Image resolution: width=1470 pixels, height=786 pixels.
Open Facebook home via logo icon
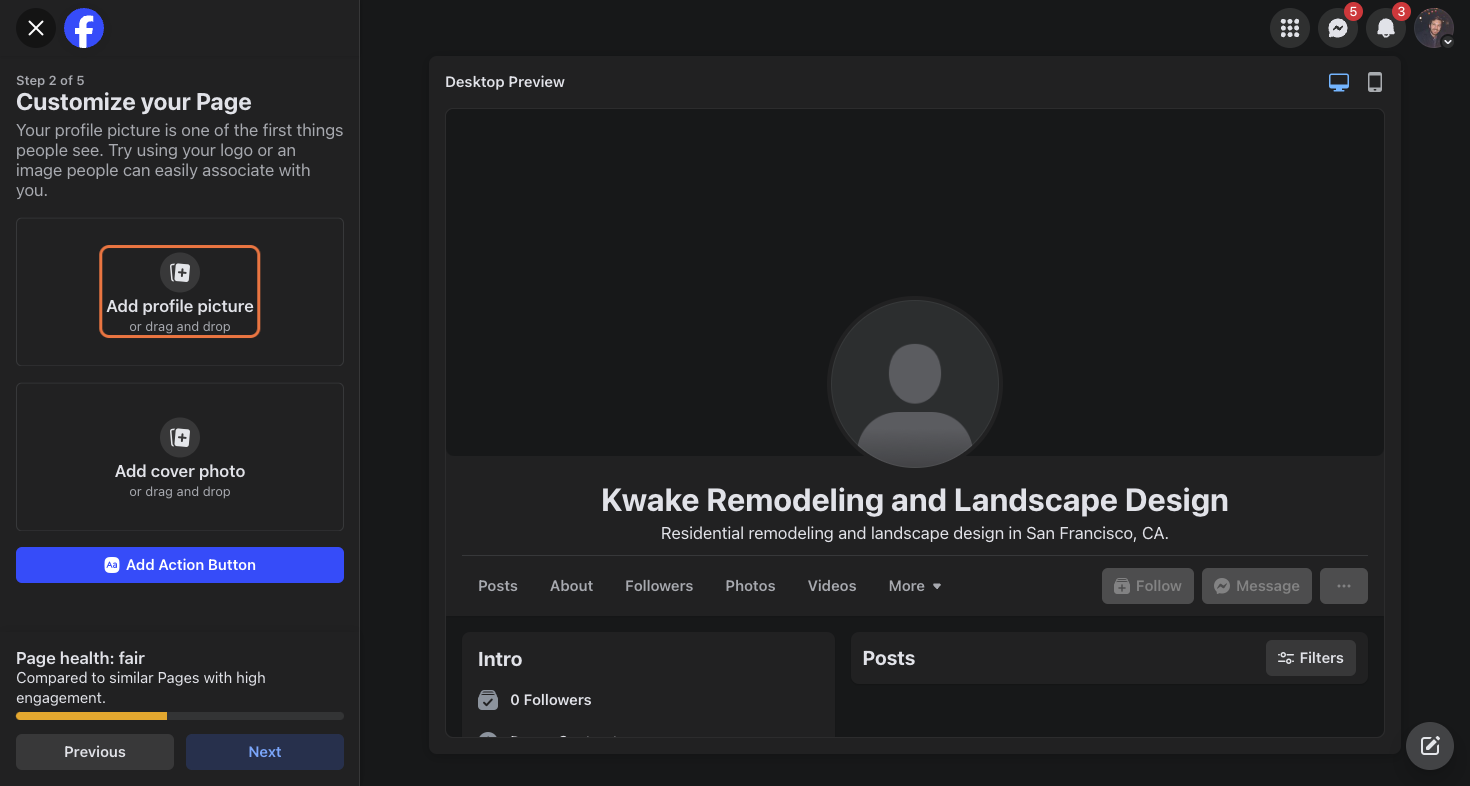click(x=84, y=28)
